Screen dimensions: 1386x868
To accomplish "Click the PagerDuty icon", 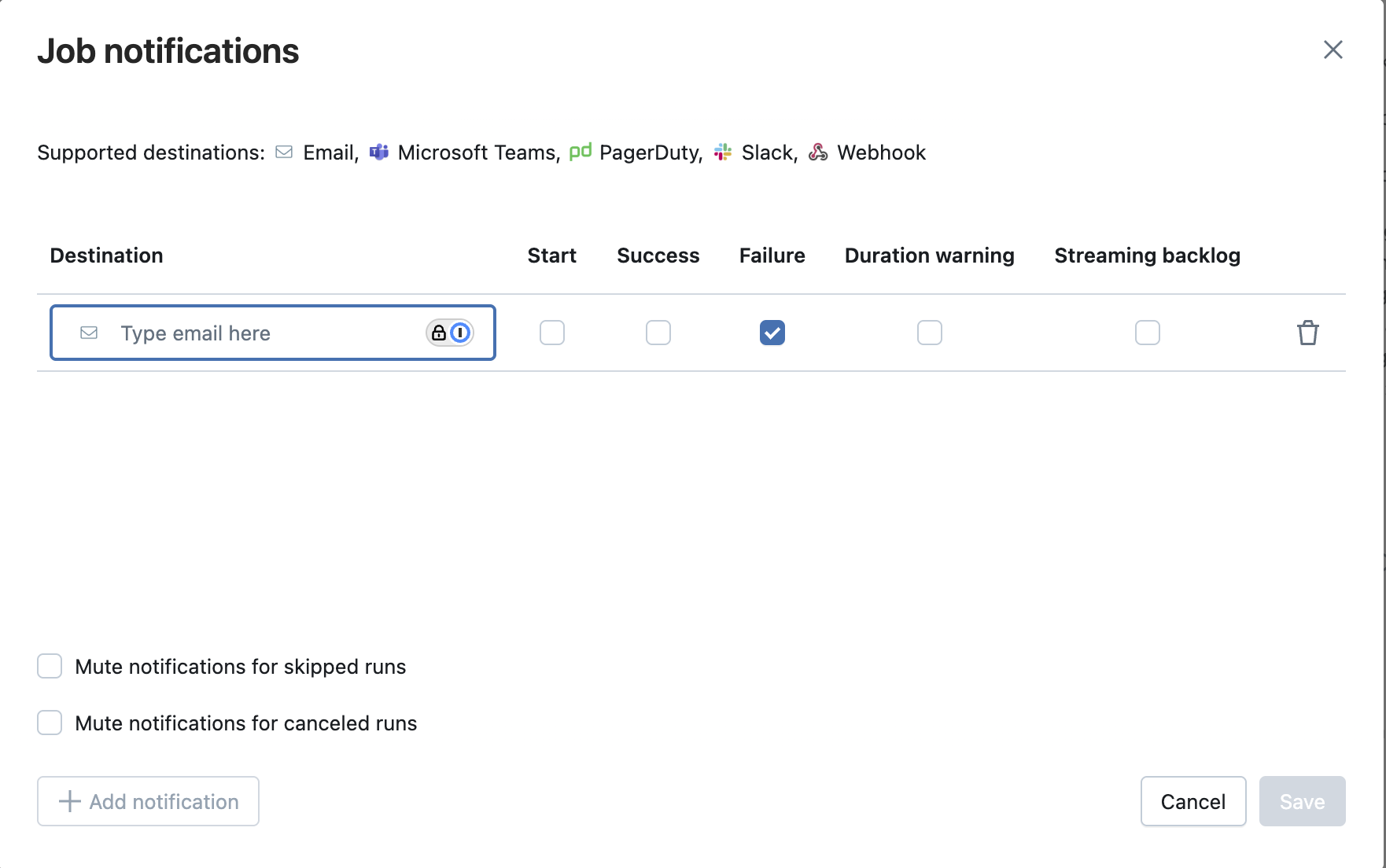I will pos(581,153).
